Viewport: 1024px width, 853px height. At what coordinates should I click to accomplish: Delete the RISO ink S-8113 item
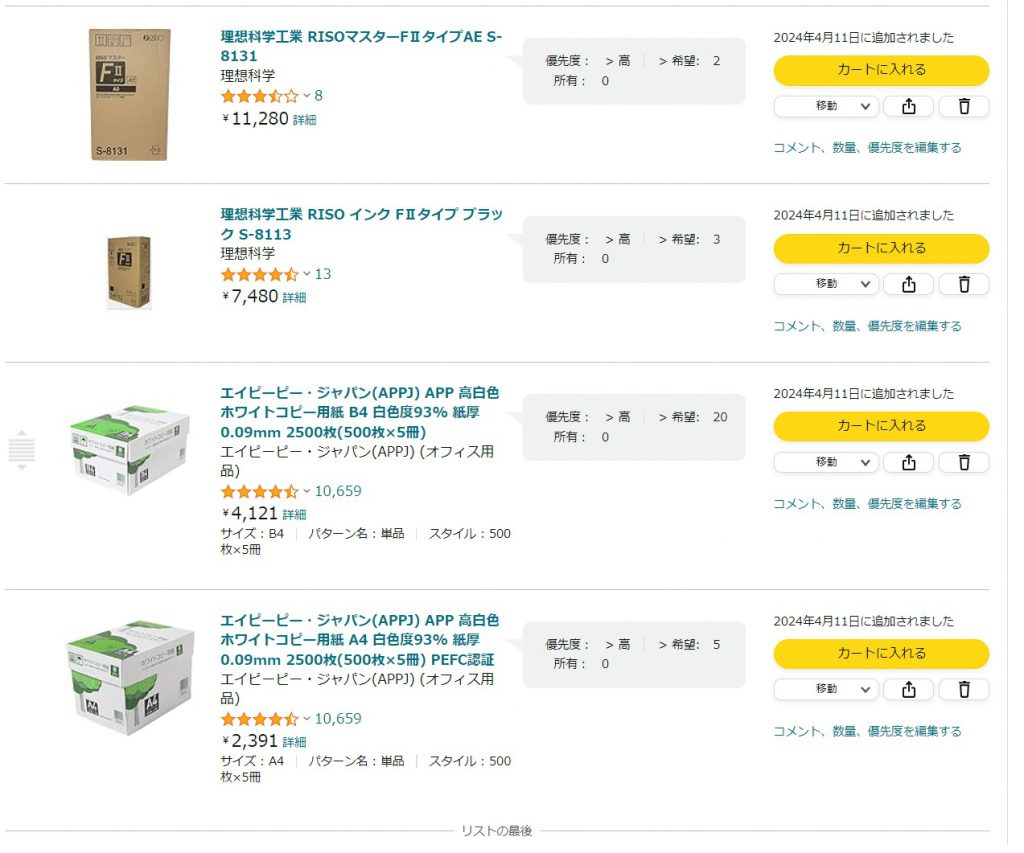[964, 284]
